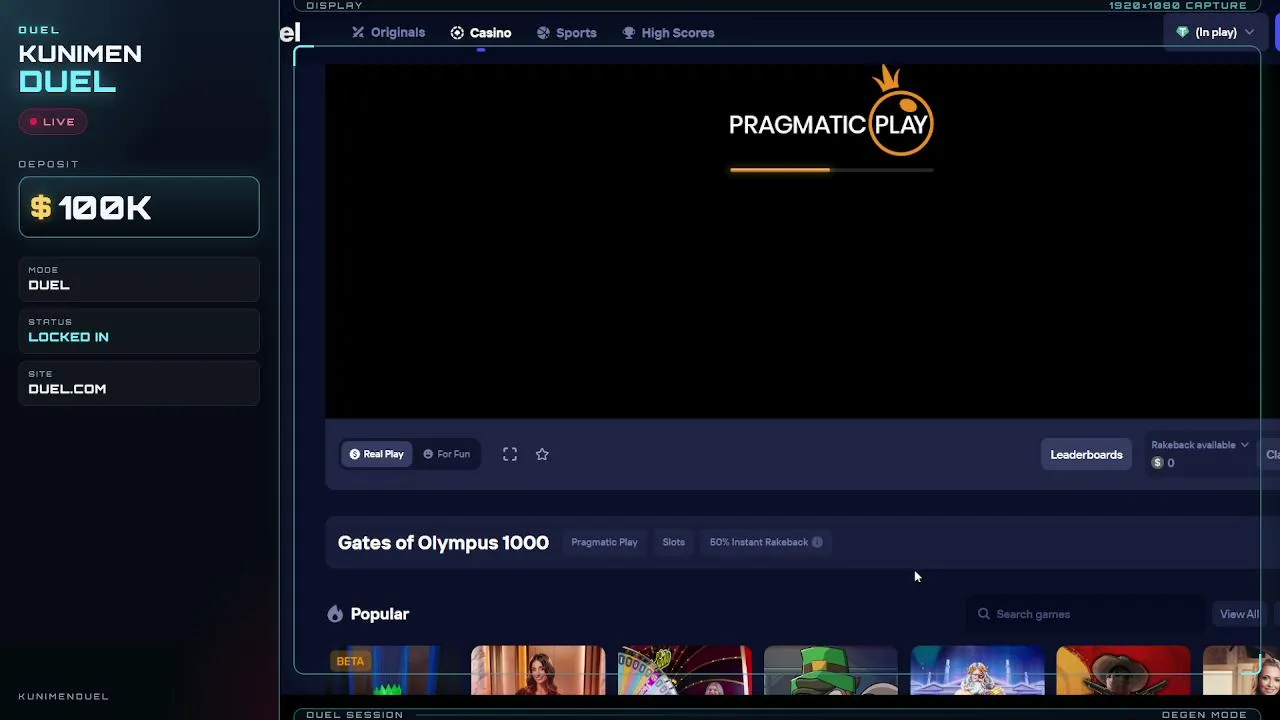Image resolution: width=1280 pixels, height=720 pixels.
Task: Open the prize wheel game thumbnail
Action: [x=684, y=670]
